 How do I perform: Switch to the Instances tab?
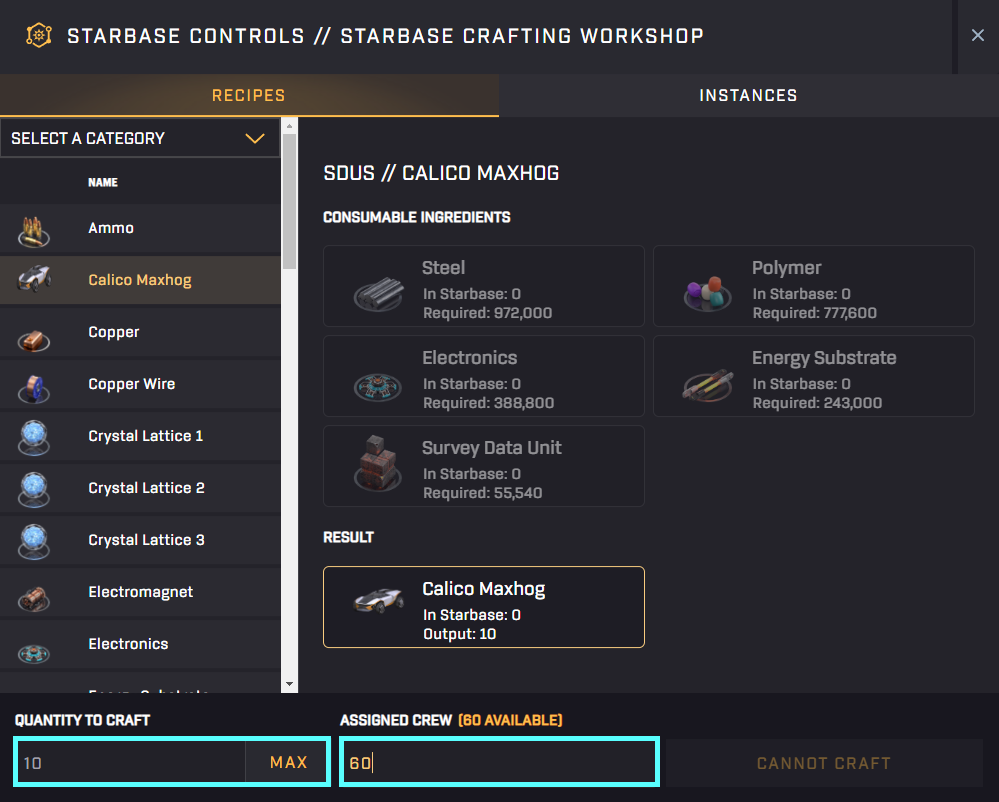748,96
